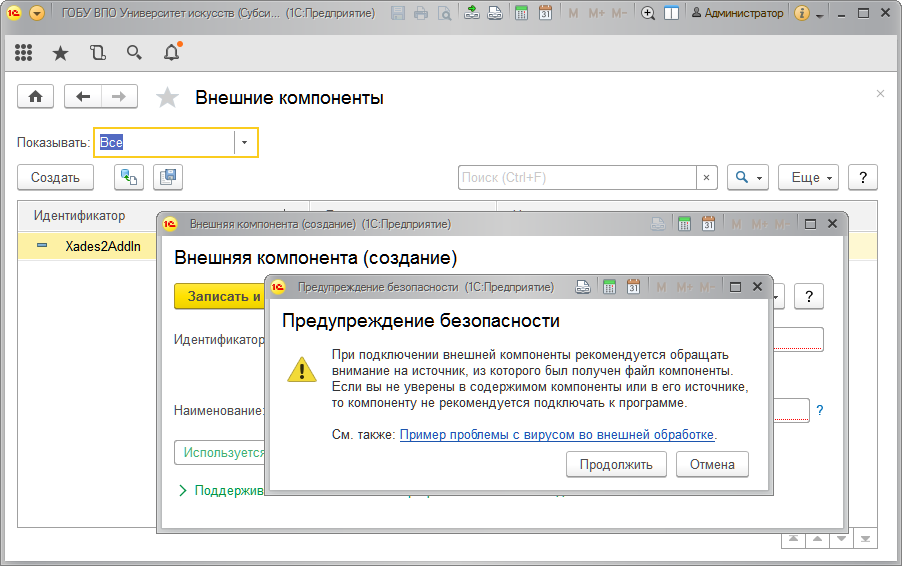
Task: Open calculator in security warning title bar
Action: (609, 286)
